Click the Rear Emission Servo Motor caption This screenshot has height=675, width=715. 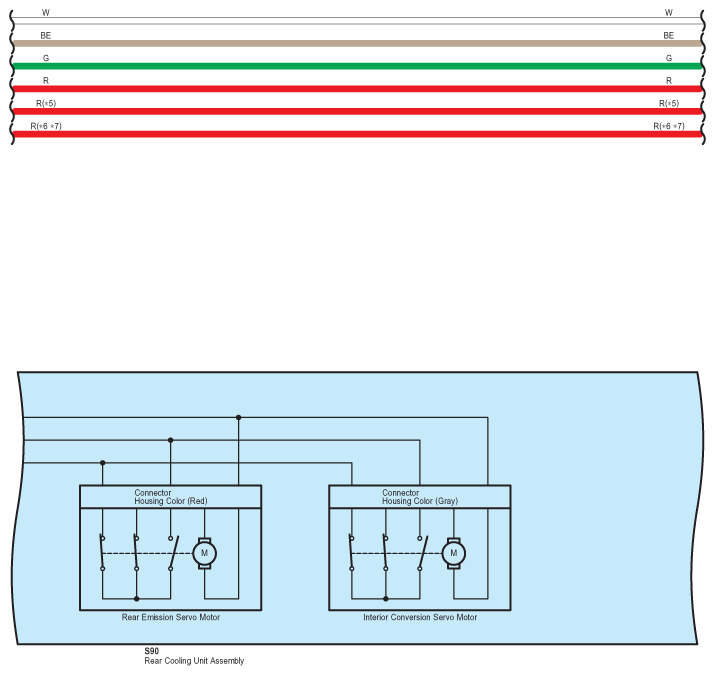click(170, 617)
